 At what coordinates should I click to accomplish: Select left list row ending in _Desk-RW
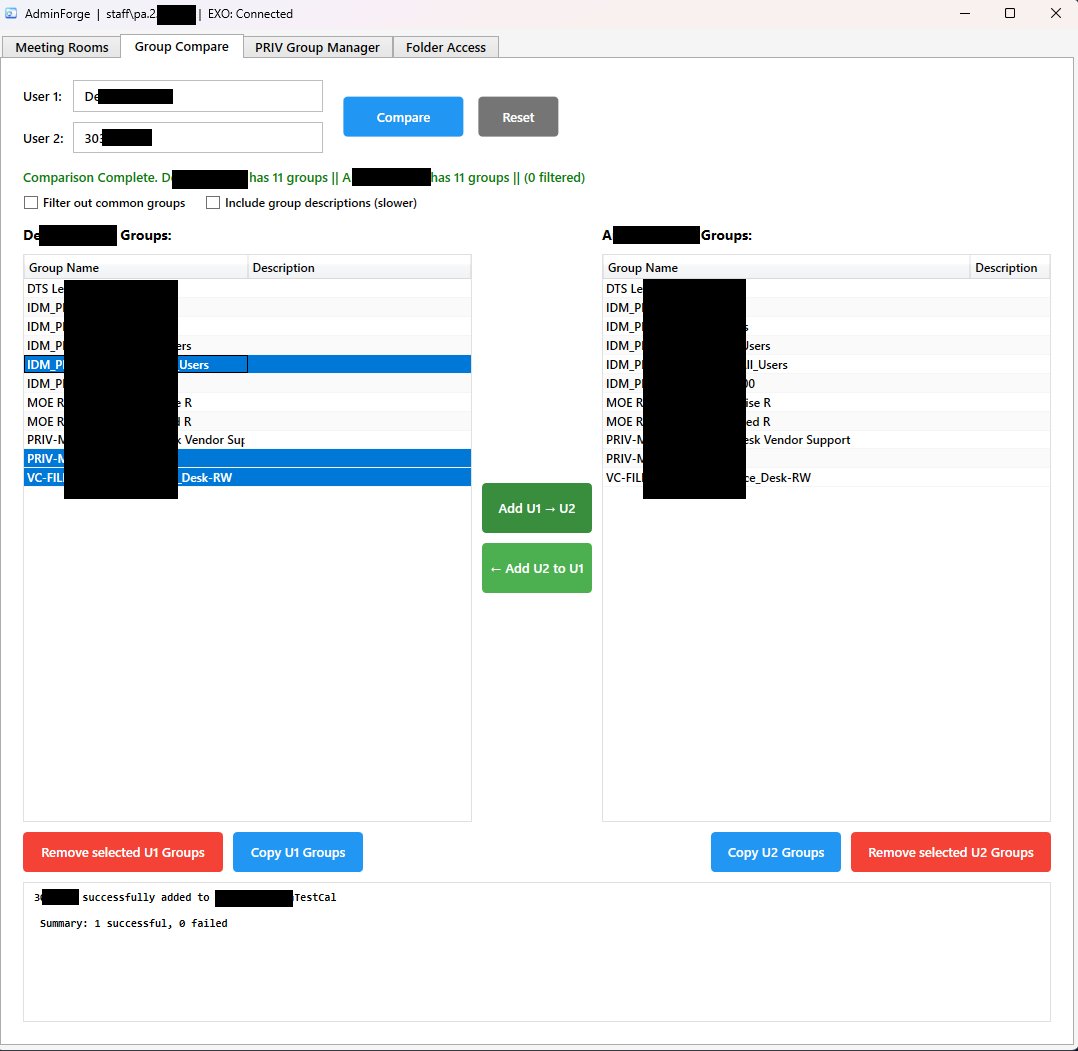[248, 478]
